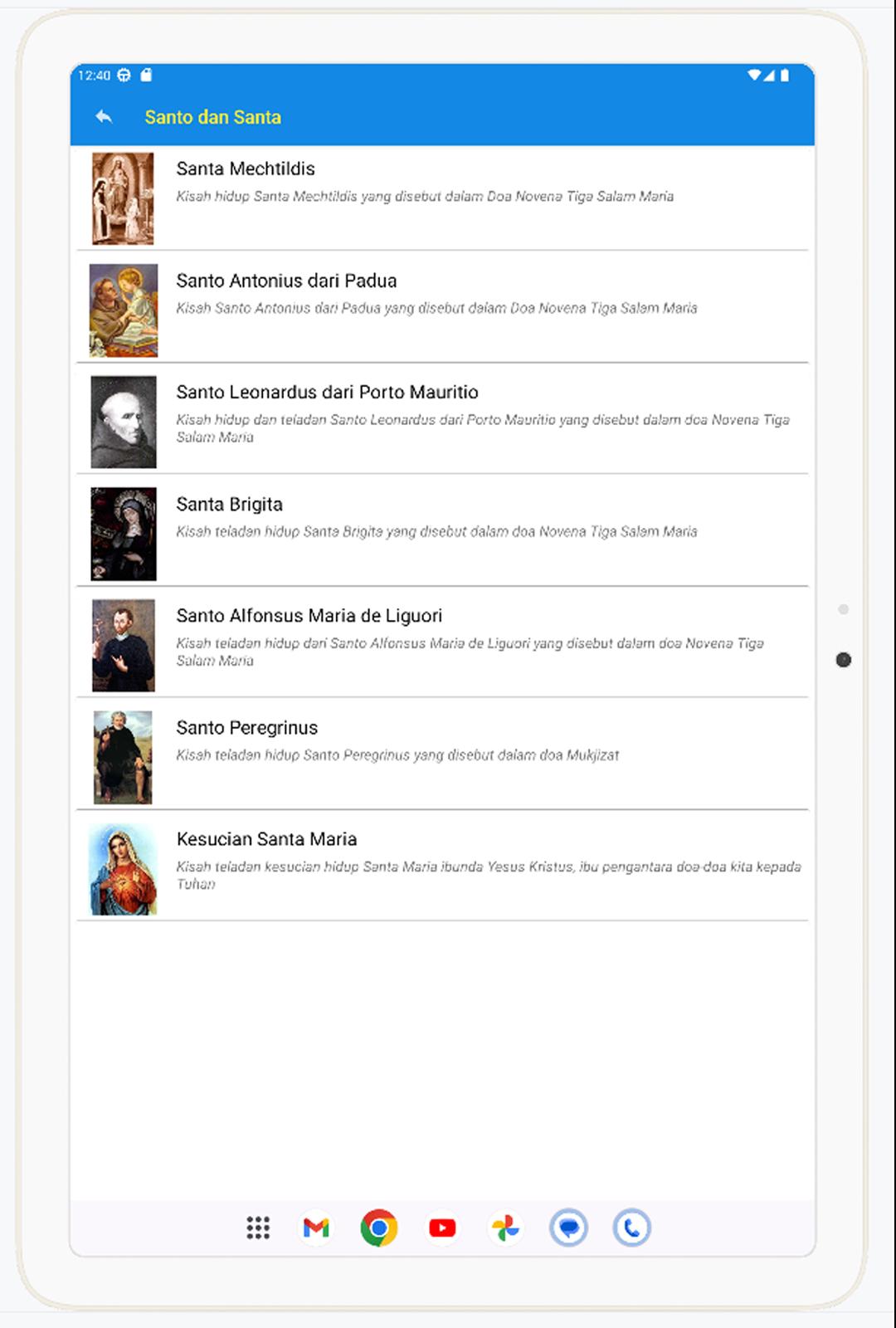
Task: Open Messages app from the dock
Action: (x=568, y=1228)
